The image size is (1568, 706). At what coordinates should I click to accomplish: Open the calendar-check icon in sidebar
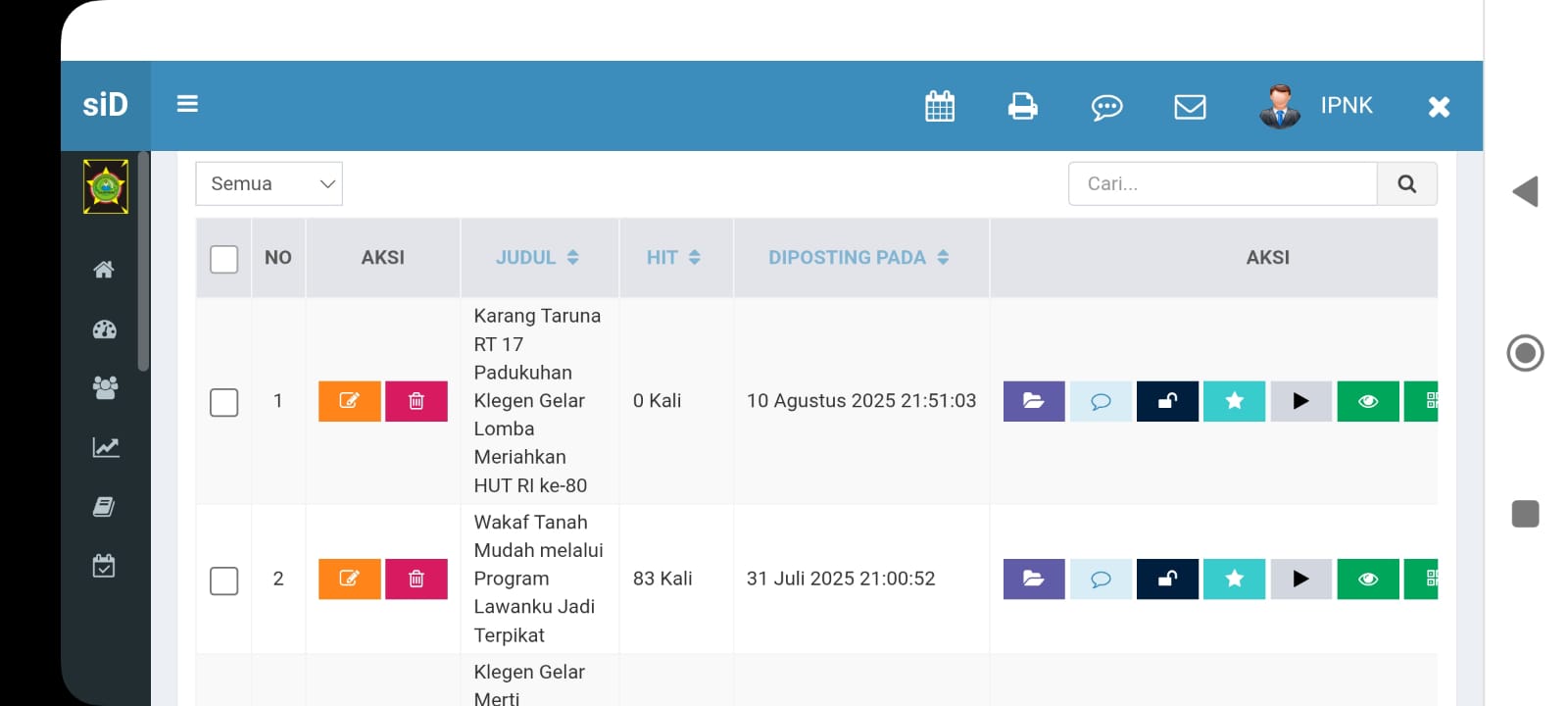coord(104,566)
